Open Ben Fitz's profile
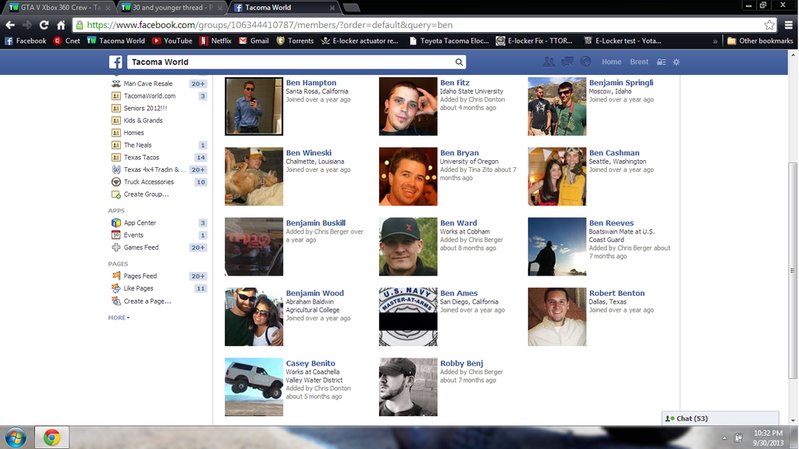Viewport: 799px width, 449px height. (455, 83)
